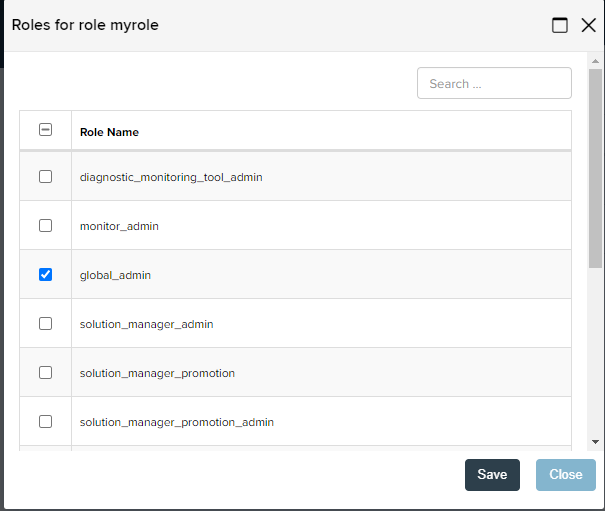605x511 pixels.
Task: Maximize the Roles for role myrole dialog
Action: [559, 25]
